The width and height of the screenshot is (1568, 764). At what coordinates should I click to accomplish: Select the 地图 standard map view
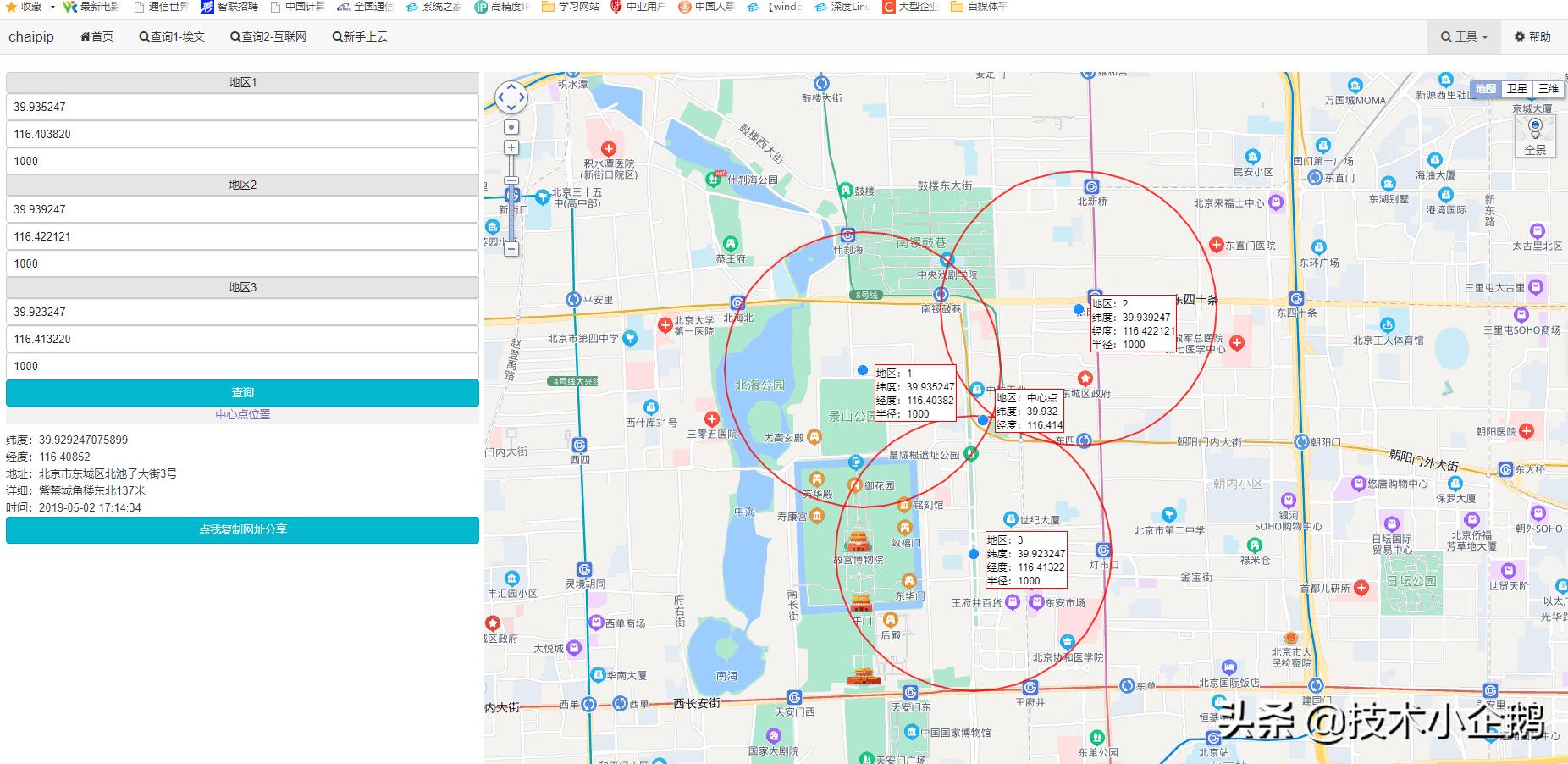(x=1486, y=89)
